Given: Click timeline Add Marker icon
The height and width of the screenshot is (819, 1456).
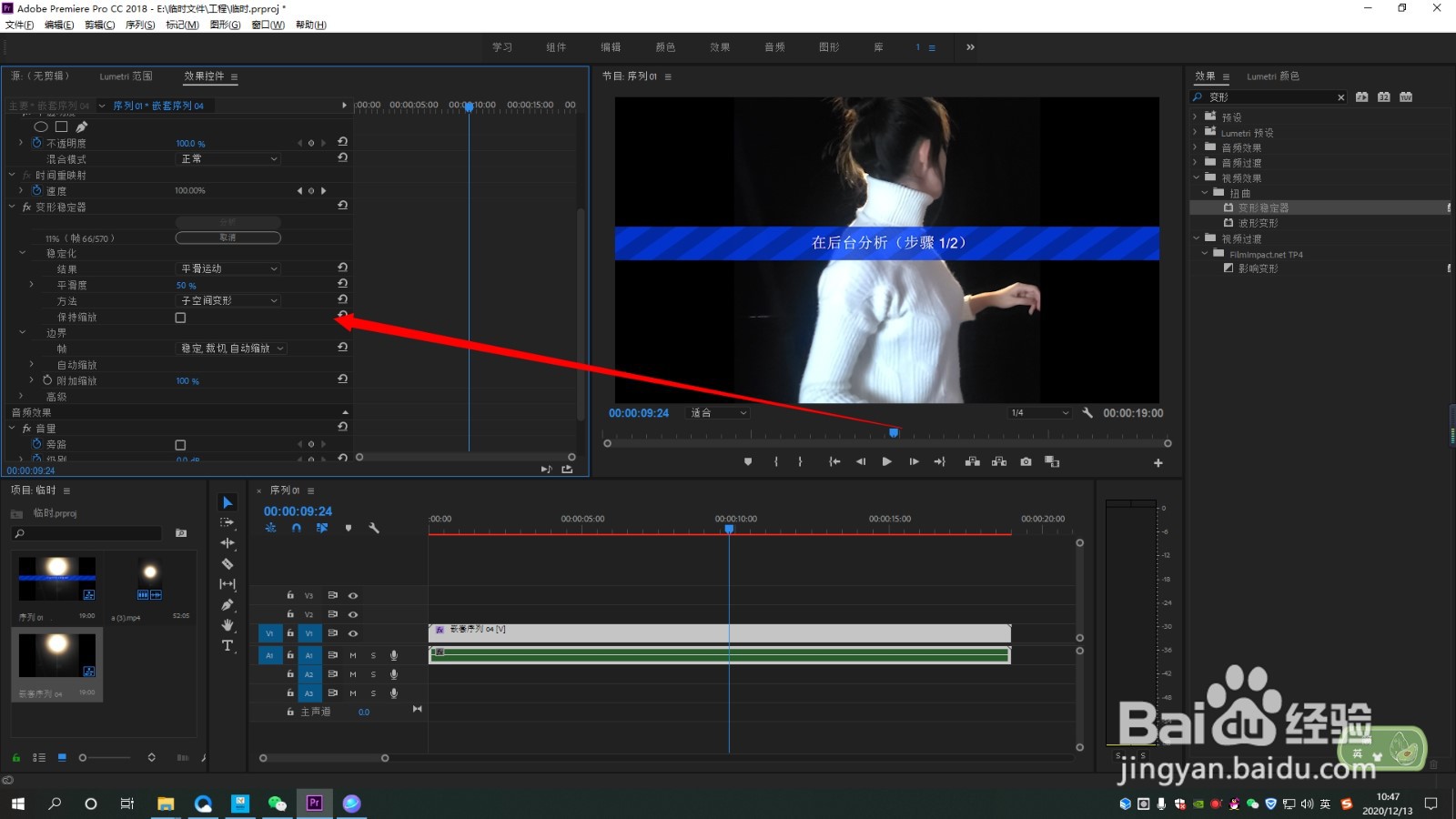Looking at the screenshot, I should point(349,528).
